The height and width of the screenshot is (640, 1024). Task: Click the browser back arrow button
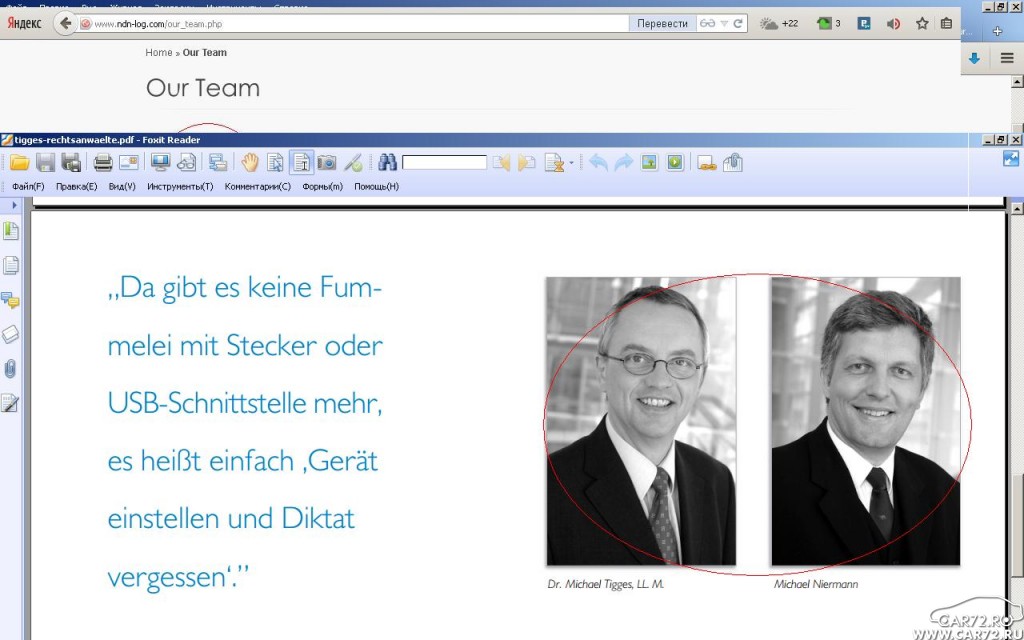tap(65, 24)
